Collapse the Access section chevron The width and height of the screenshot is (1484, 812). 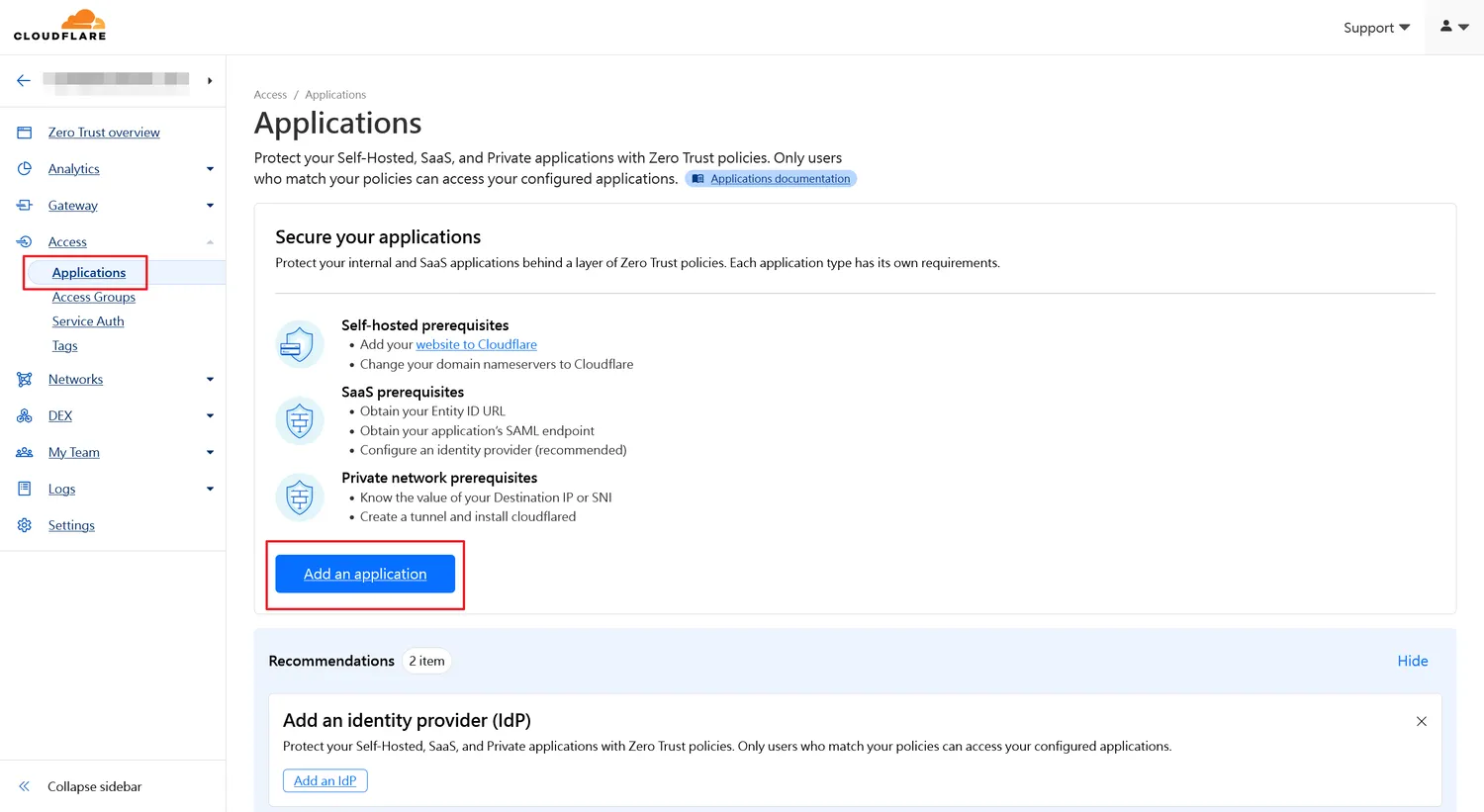point(210,242)
